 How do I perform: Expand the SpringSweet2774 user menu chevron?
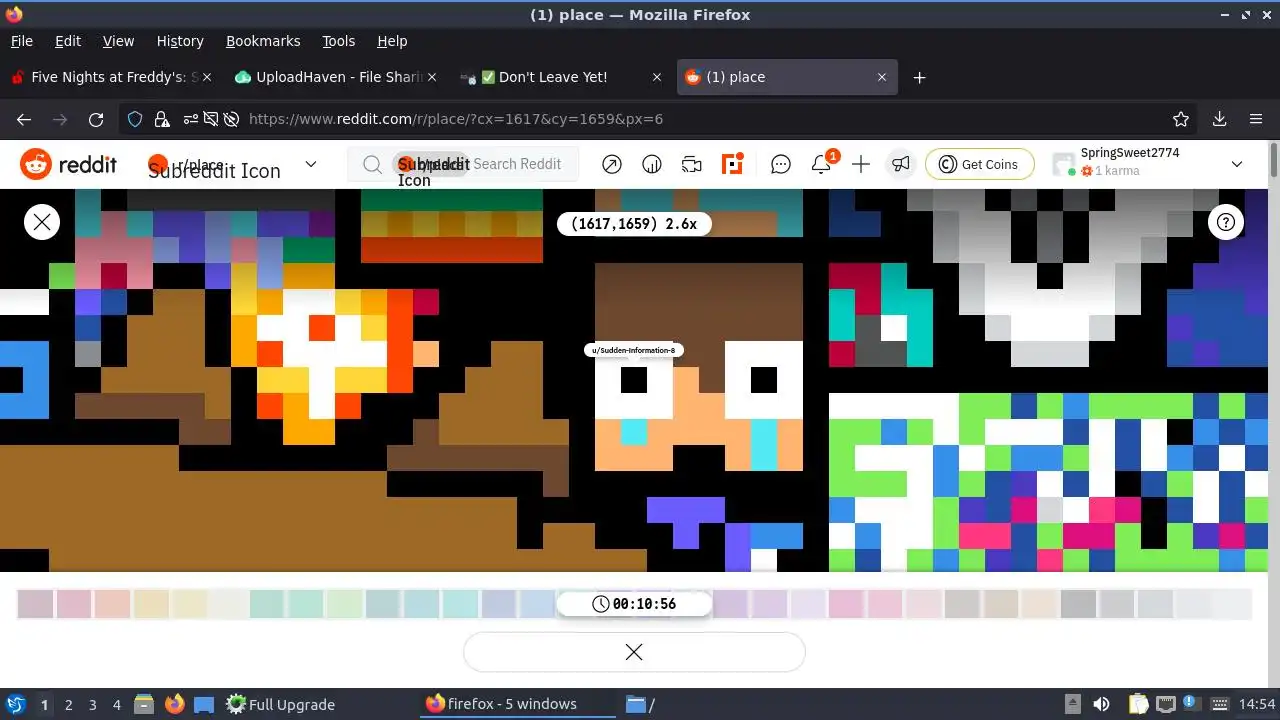coord(1237,164)
